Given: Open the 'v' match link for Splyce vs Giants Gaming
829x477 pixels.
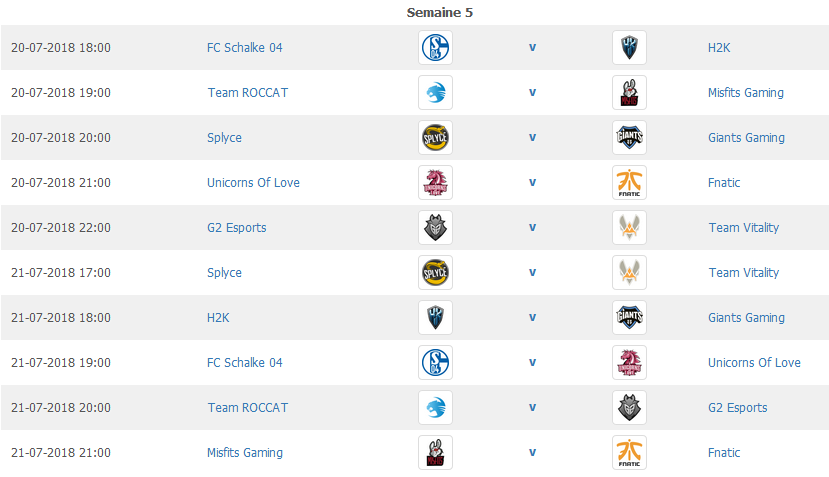Looking at the screenshot, I should pyautogui.click(x=532, y=137).
